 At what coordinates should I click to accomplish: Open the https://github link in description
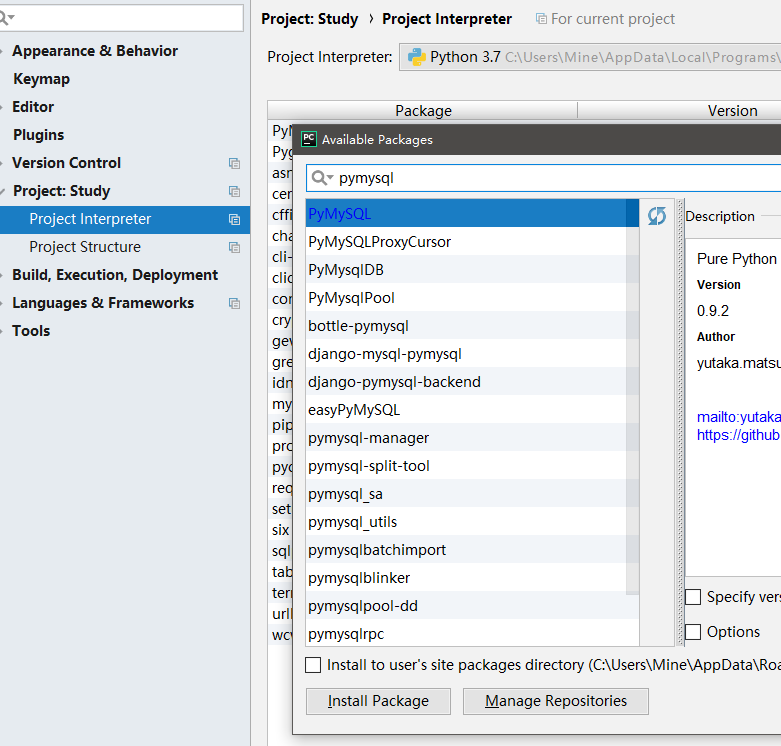739,435
